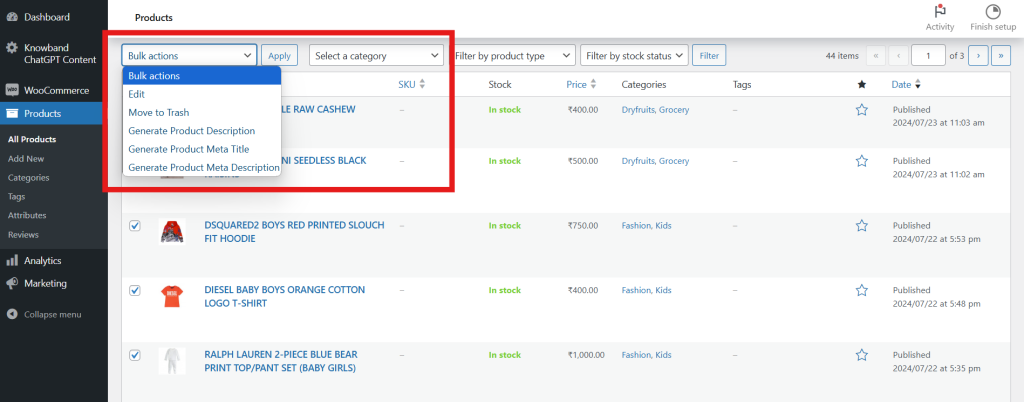Screen dimensions: 1024x402
Task: Open Categories submenu link
Action: pyautogui.click(x=29, y=178)
